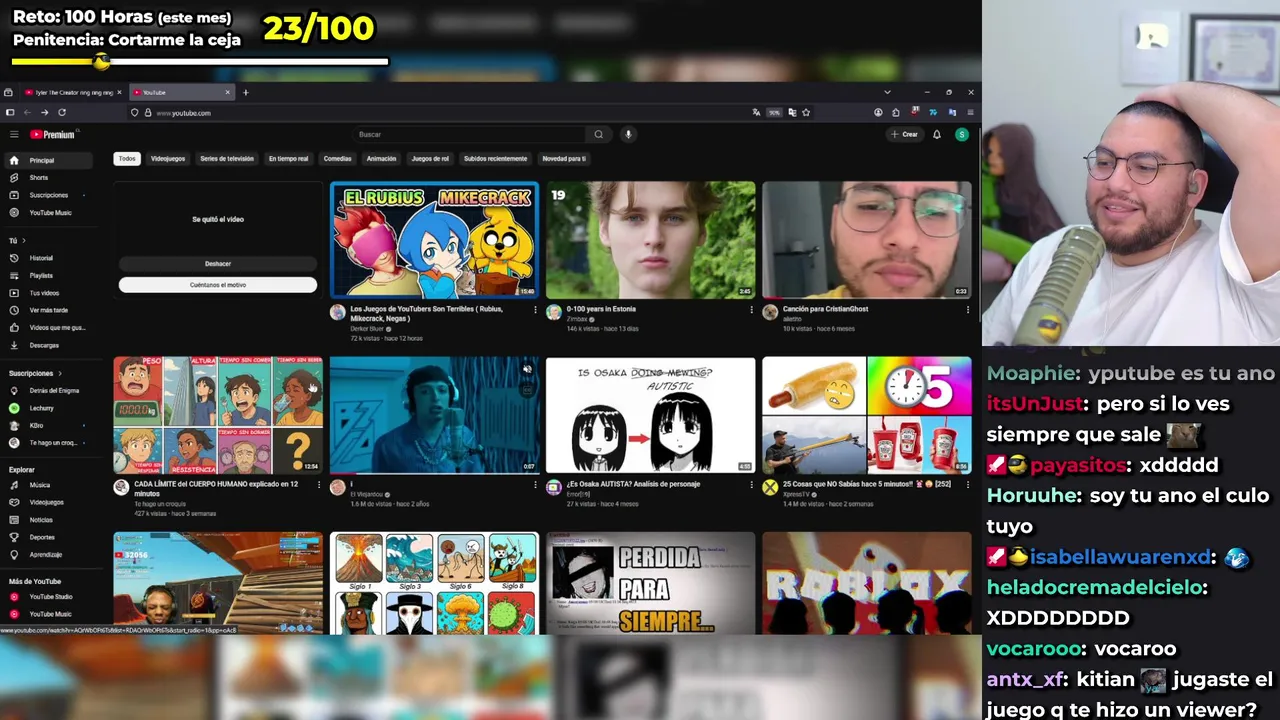Open KBro channel subscription
The width and height of the screenshot is (1280, 720).
pyautogui.click(x=50, y=425)
